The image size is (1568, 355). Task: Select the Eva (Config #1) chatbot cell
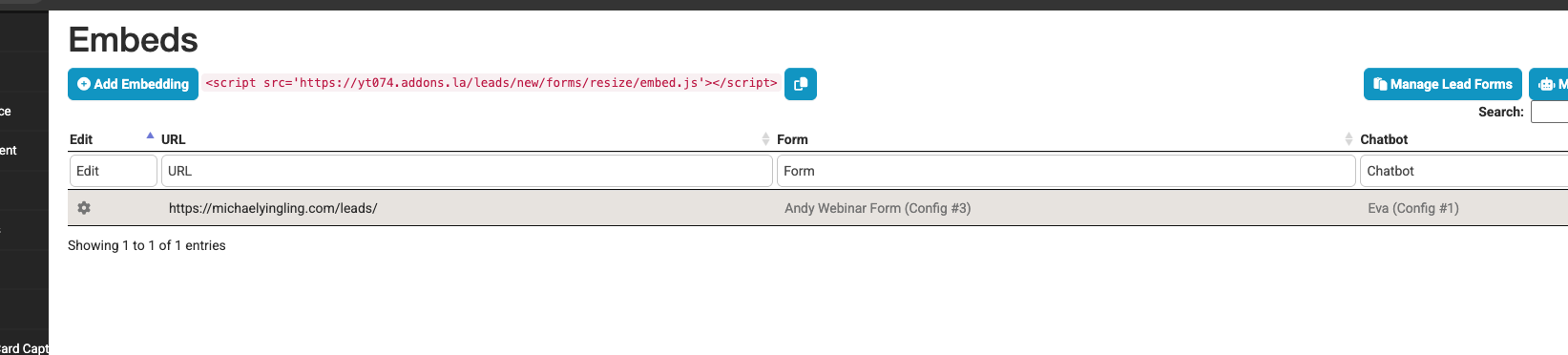coord(1413,208)
